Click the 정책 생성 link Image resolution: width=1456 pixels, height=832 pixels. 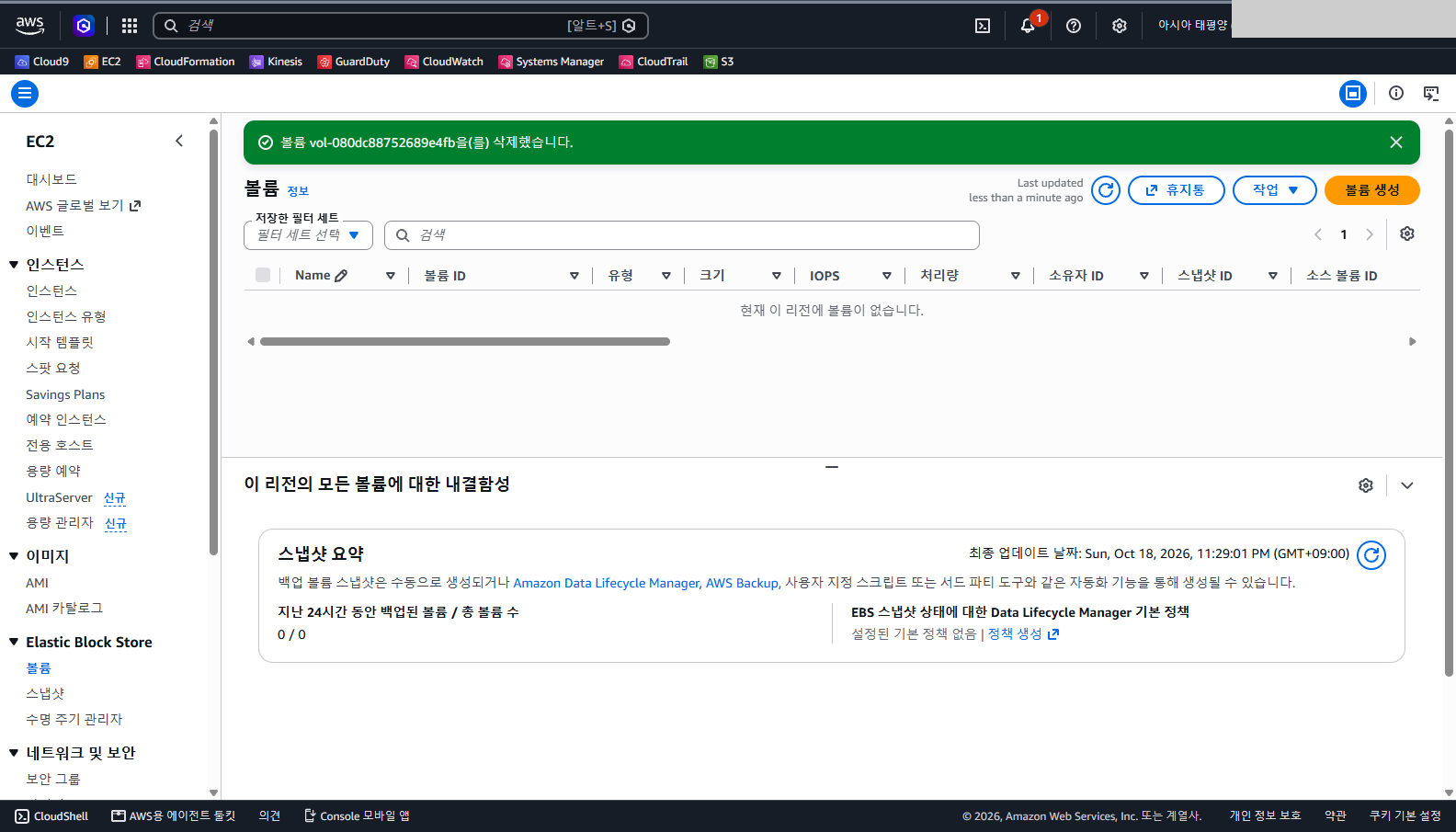click(x=1023, y=634)
